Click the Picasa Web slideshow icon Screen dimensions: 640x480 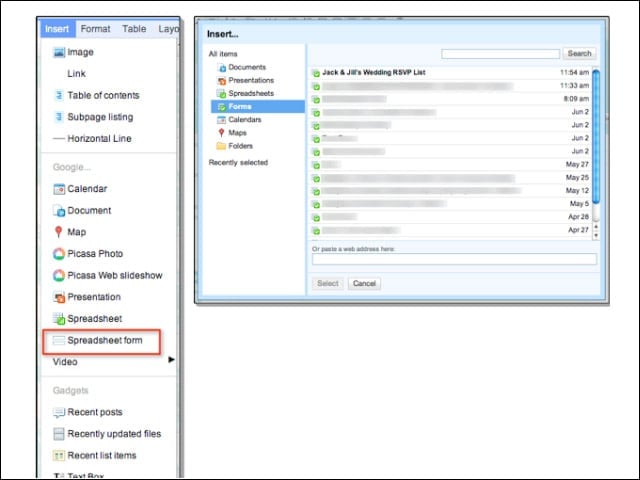(x=59, y=276)
